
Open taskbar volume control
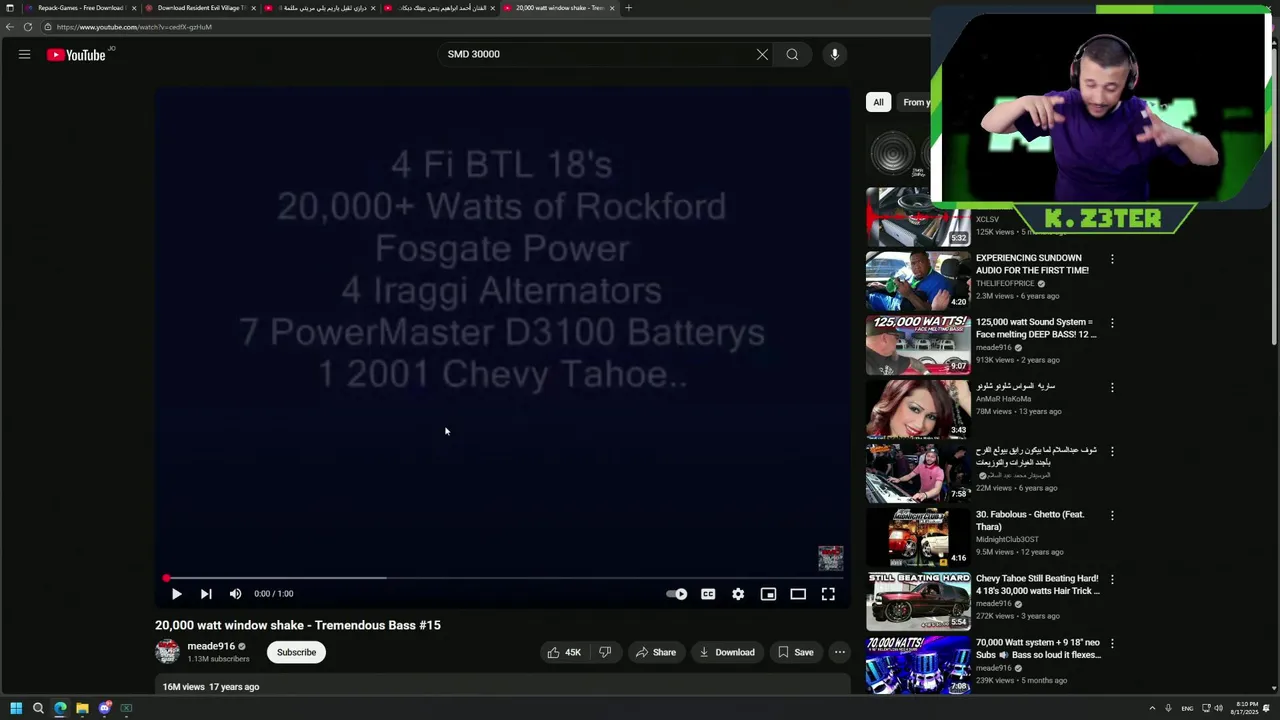tap(1219, 708)
